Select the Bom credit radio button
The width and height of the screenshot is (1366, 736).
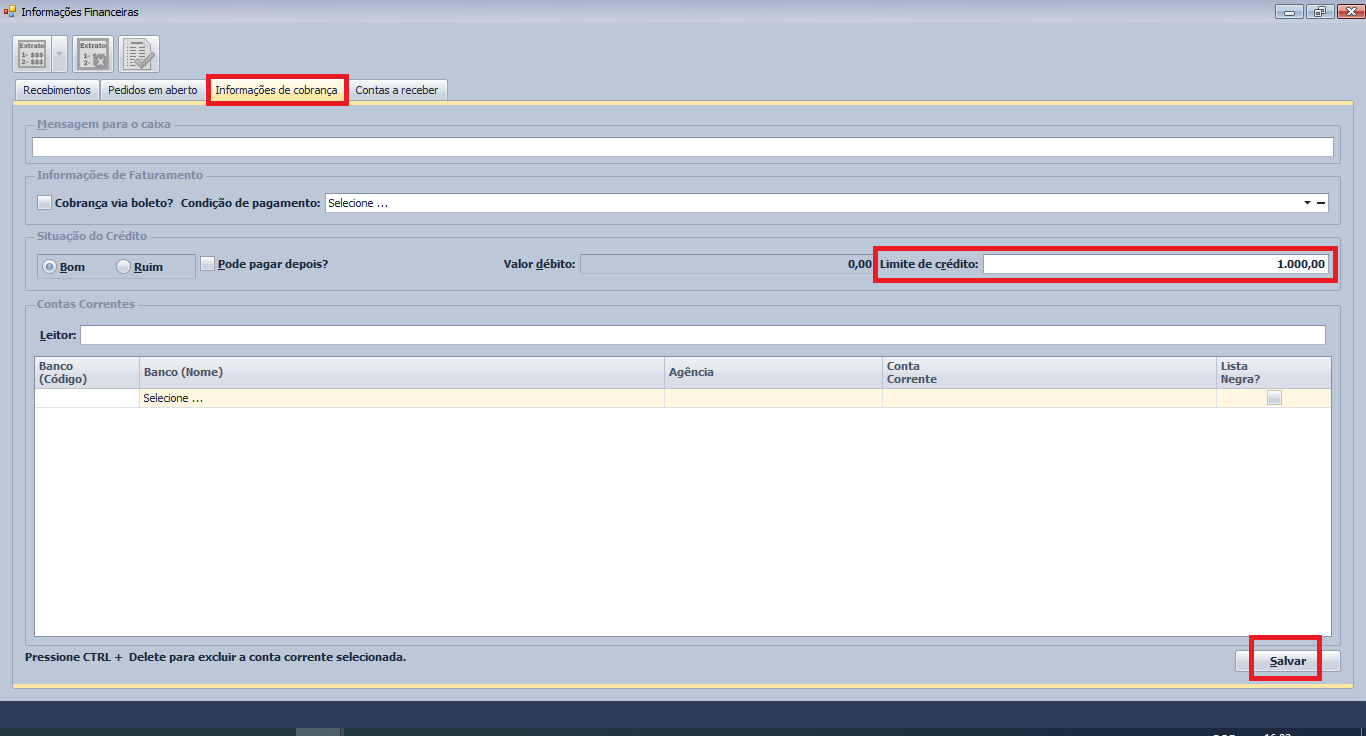click(x=50, y=267)
